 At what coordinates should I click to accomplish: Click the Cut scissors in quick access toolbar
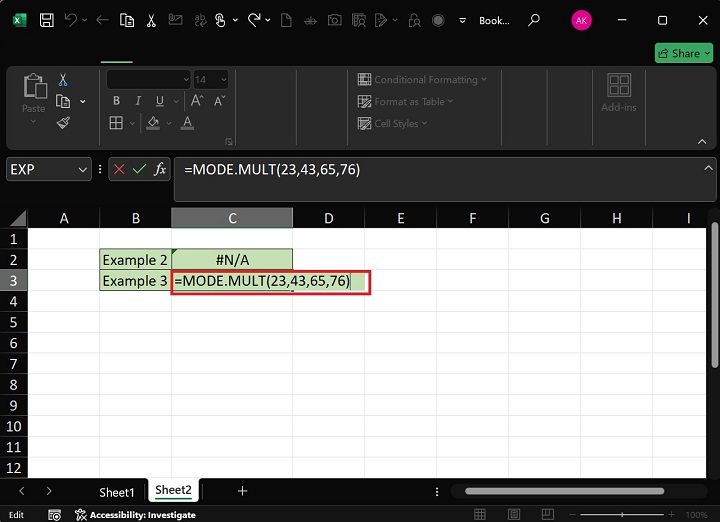[151, 20]
